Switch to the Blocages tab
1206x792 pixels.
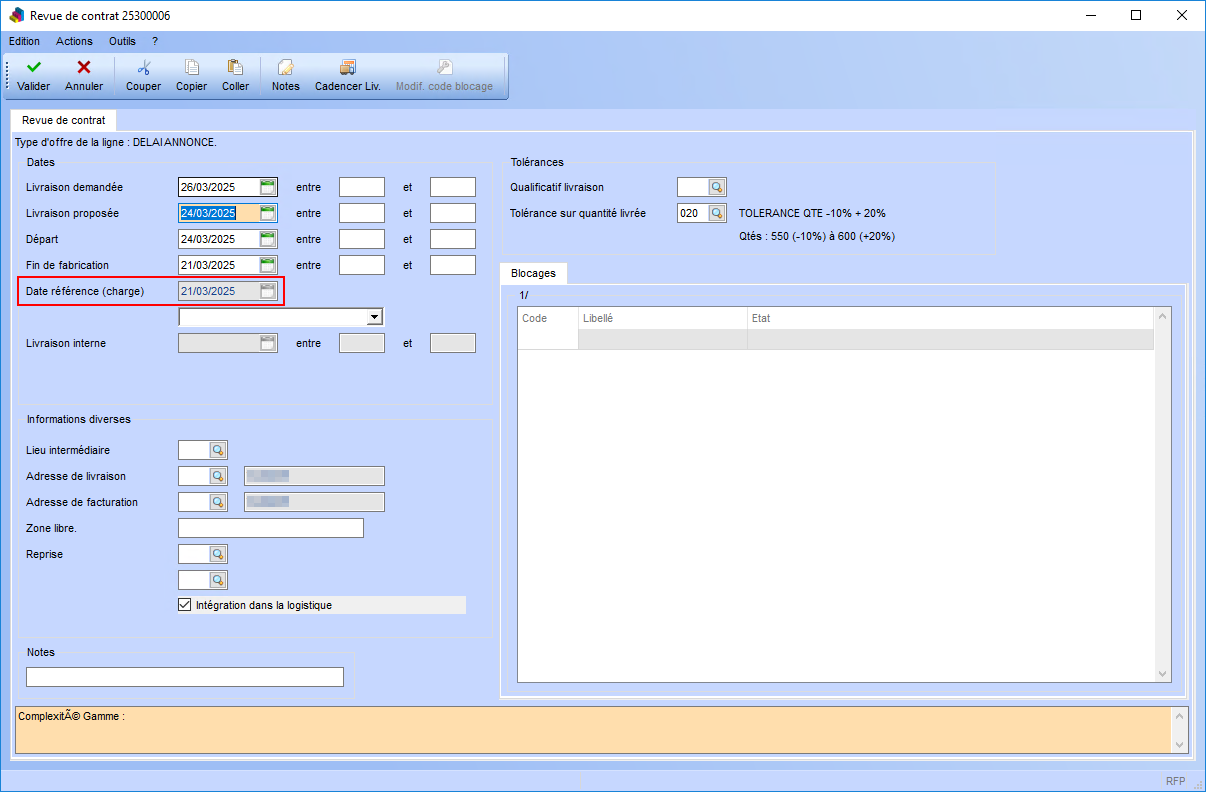point(533,273)
